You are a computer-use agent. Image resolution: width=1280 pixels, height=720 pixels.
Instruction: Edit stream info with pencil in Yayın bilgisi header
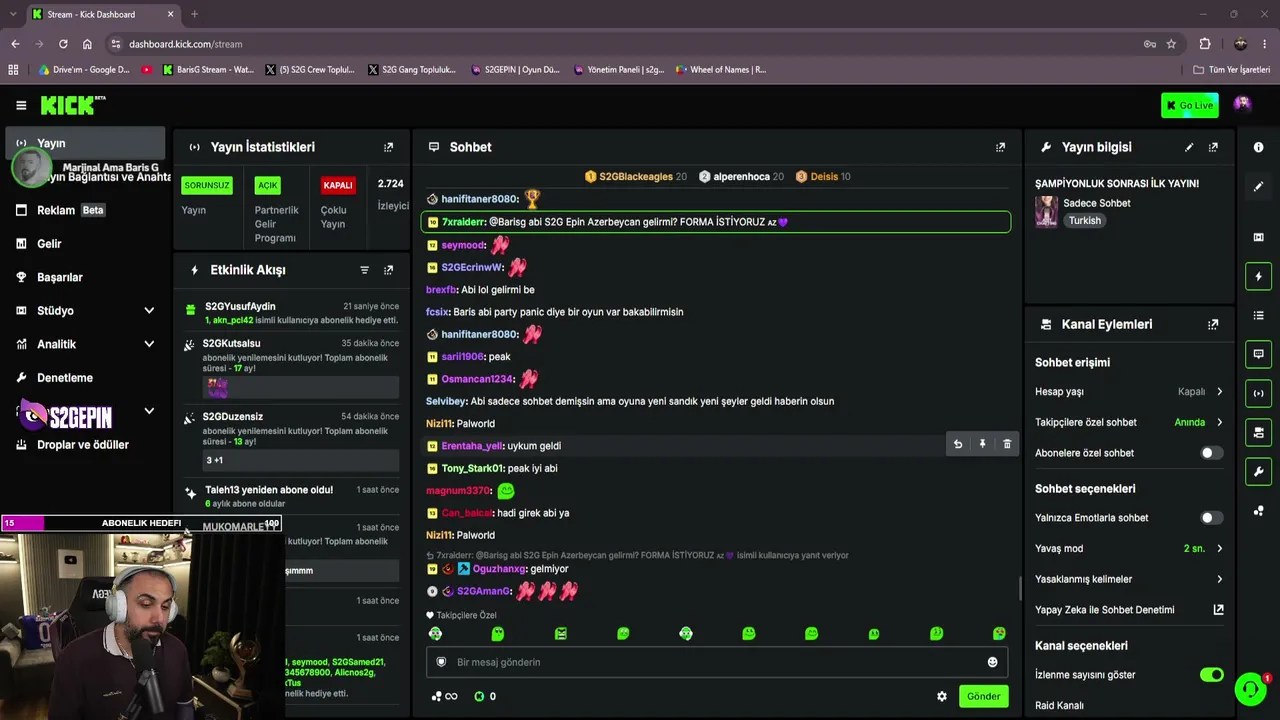pyautogui.click(x=1189, y=147)
